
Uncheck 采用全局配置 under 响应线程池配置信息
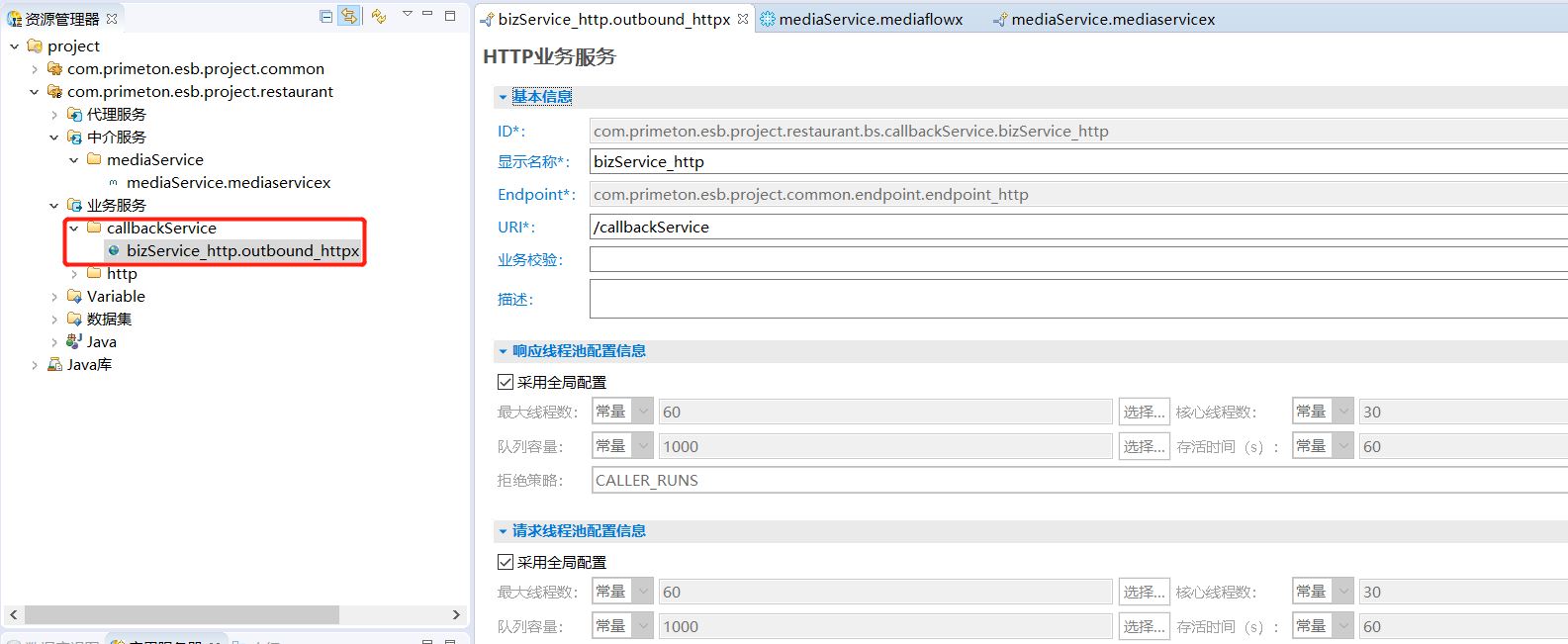(506, 382)
